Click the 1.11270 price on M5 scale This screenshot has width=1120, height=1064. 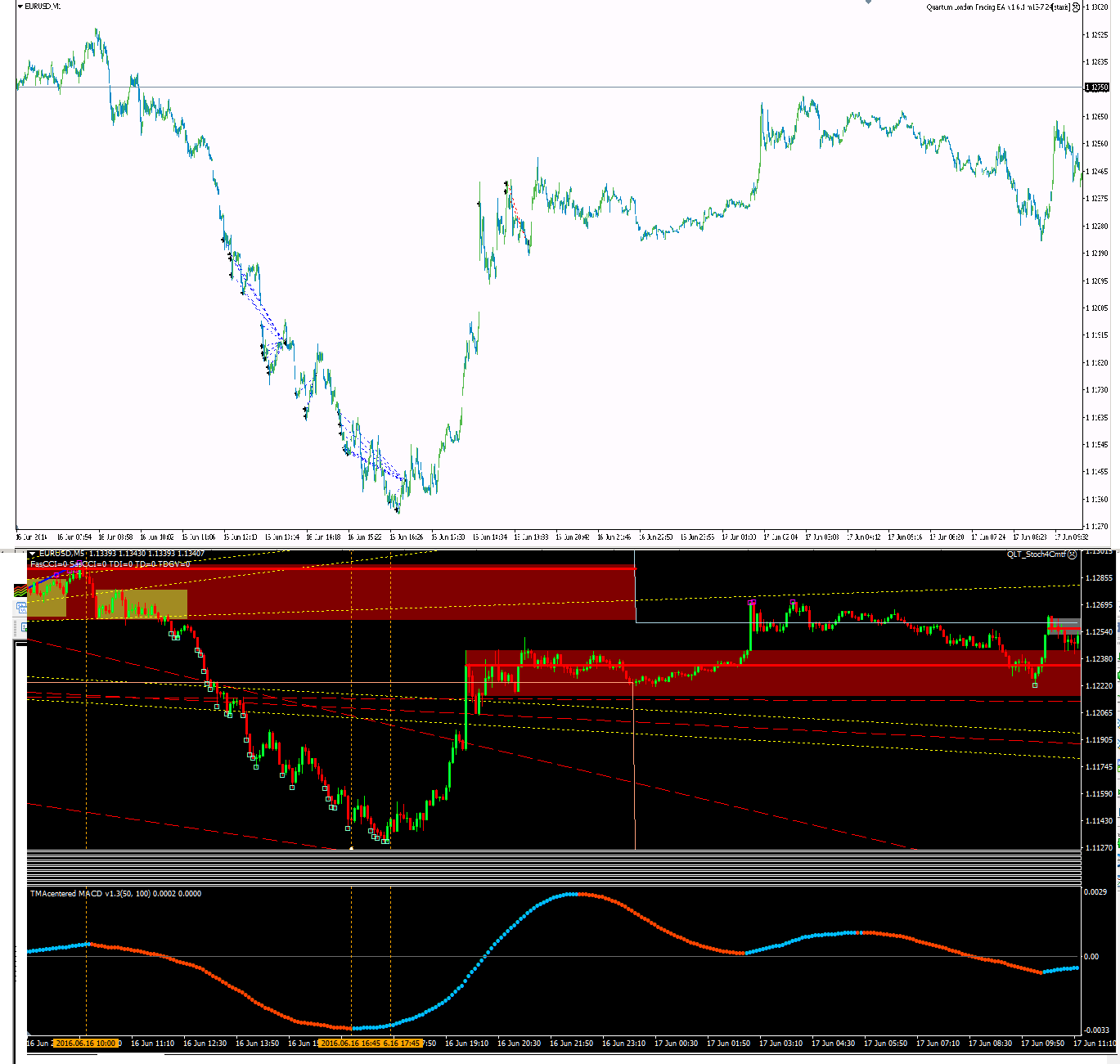[x=1100, y=848]
